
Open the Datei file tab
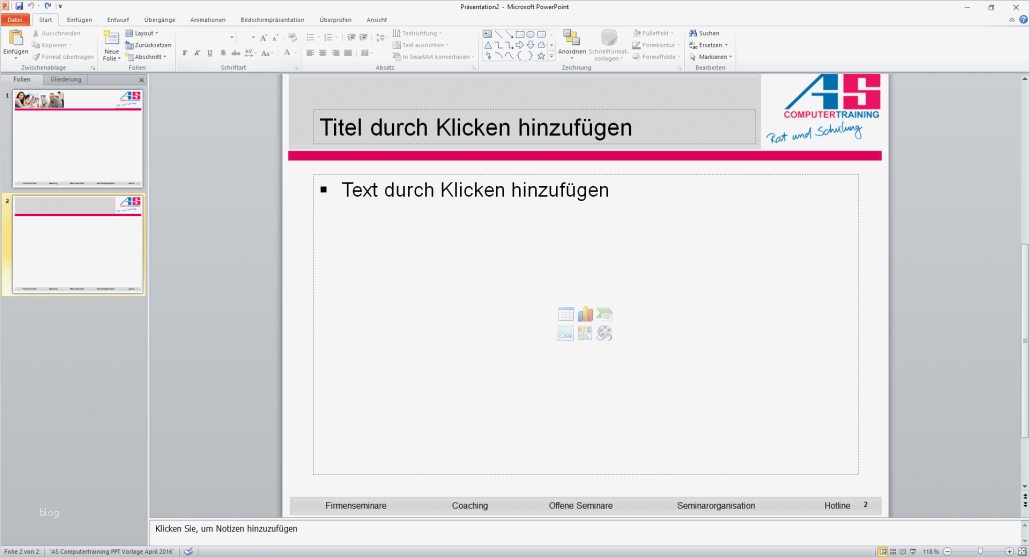pos(14,20)
